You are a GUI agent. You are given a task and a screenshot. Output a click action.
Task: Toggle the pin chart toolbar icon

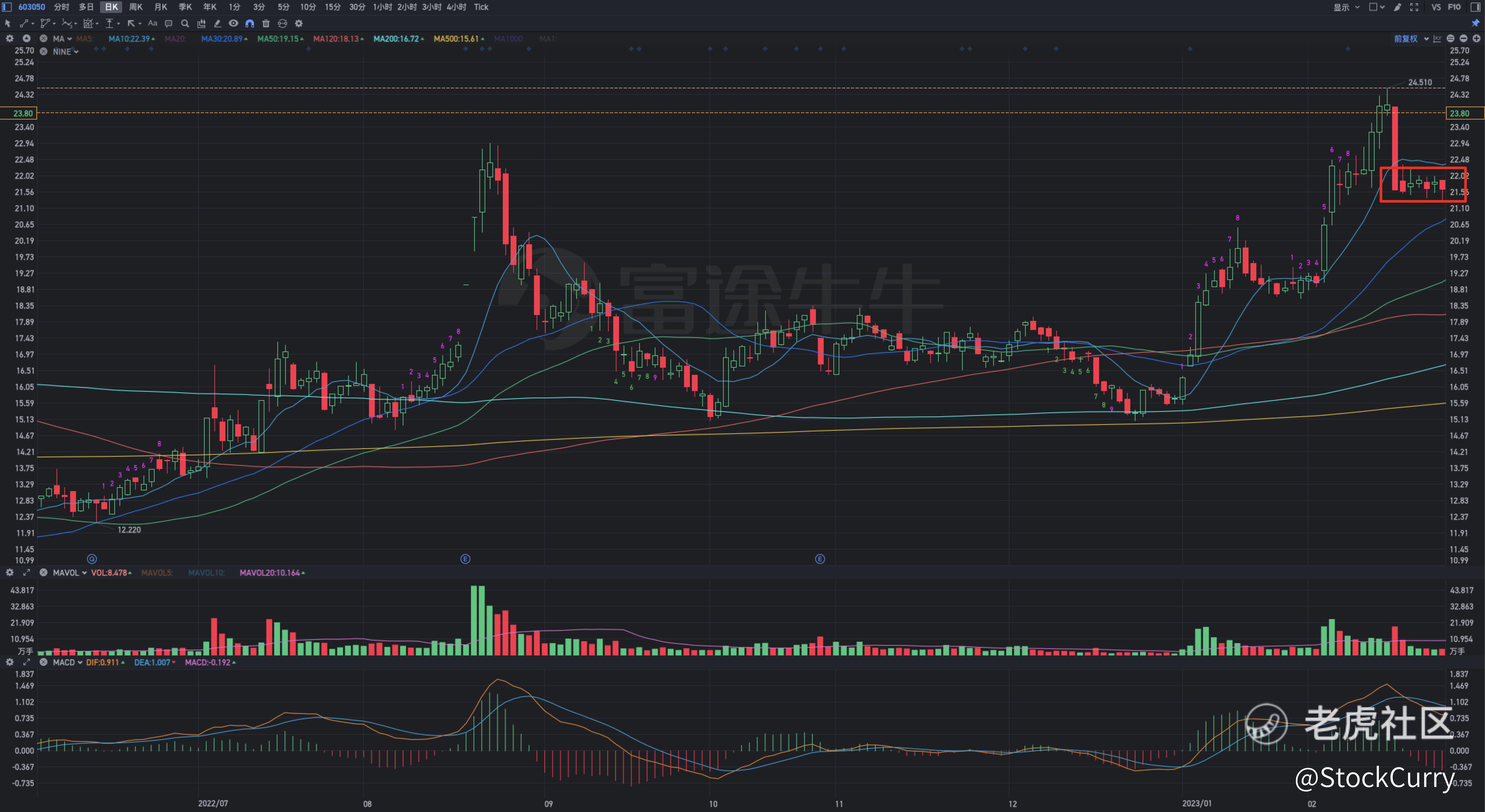1476,23
